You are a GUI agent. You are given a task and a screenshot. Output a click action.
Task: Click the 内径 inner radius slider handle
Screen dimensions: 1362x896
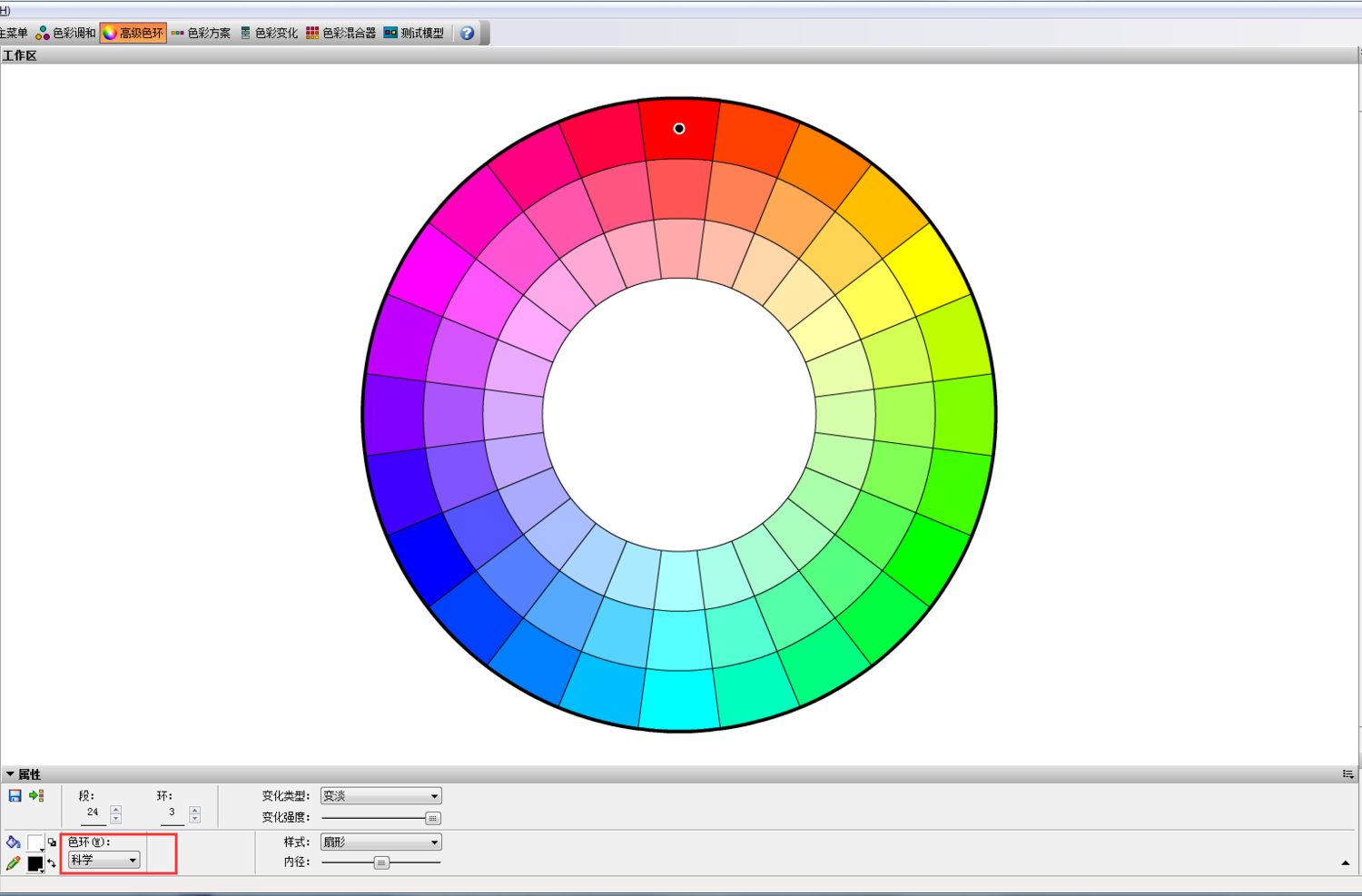381,862
